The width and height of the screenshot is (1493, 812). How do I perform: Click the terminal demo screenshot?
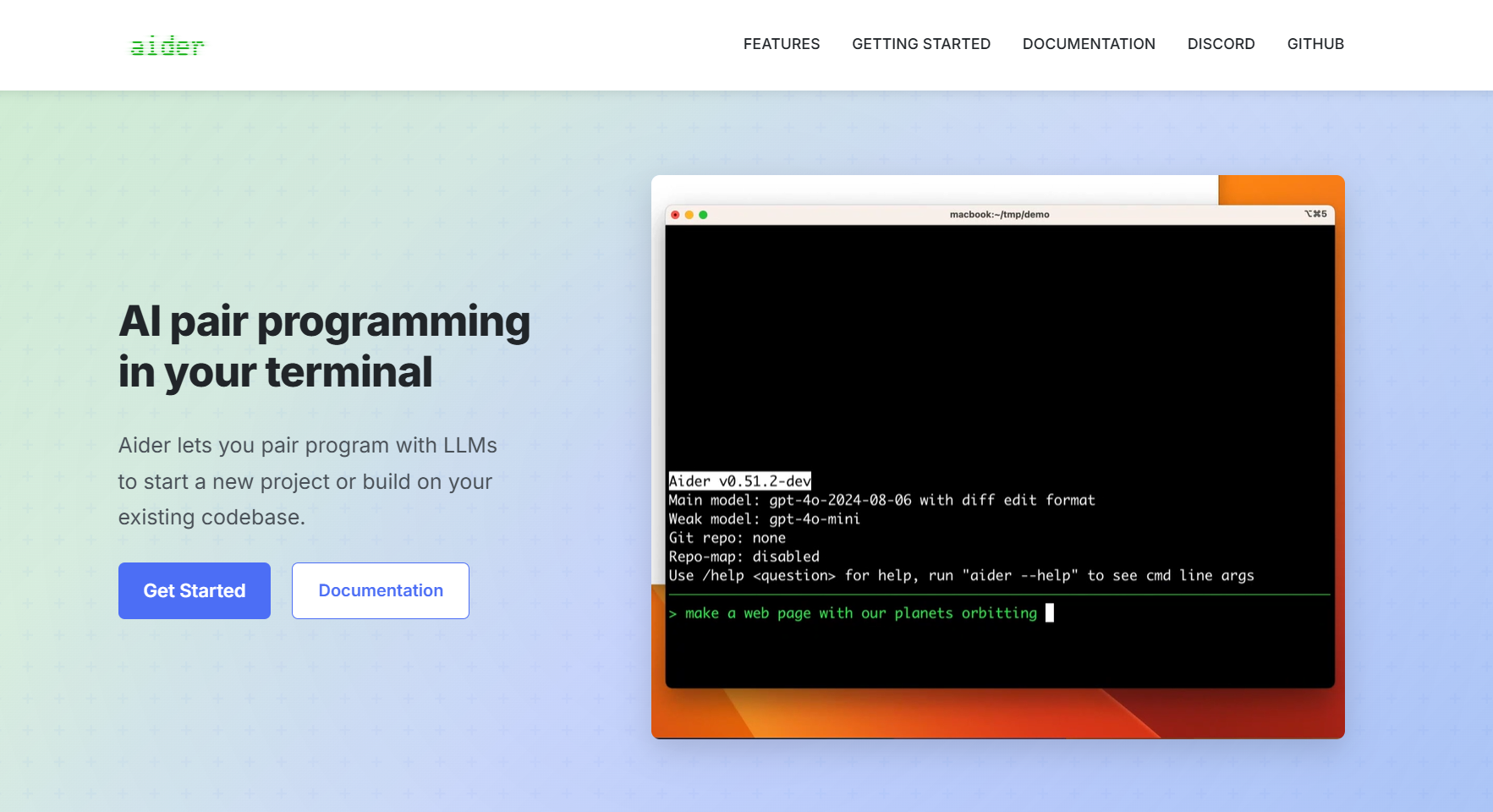[998, 457]
